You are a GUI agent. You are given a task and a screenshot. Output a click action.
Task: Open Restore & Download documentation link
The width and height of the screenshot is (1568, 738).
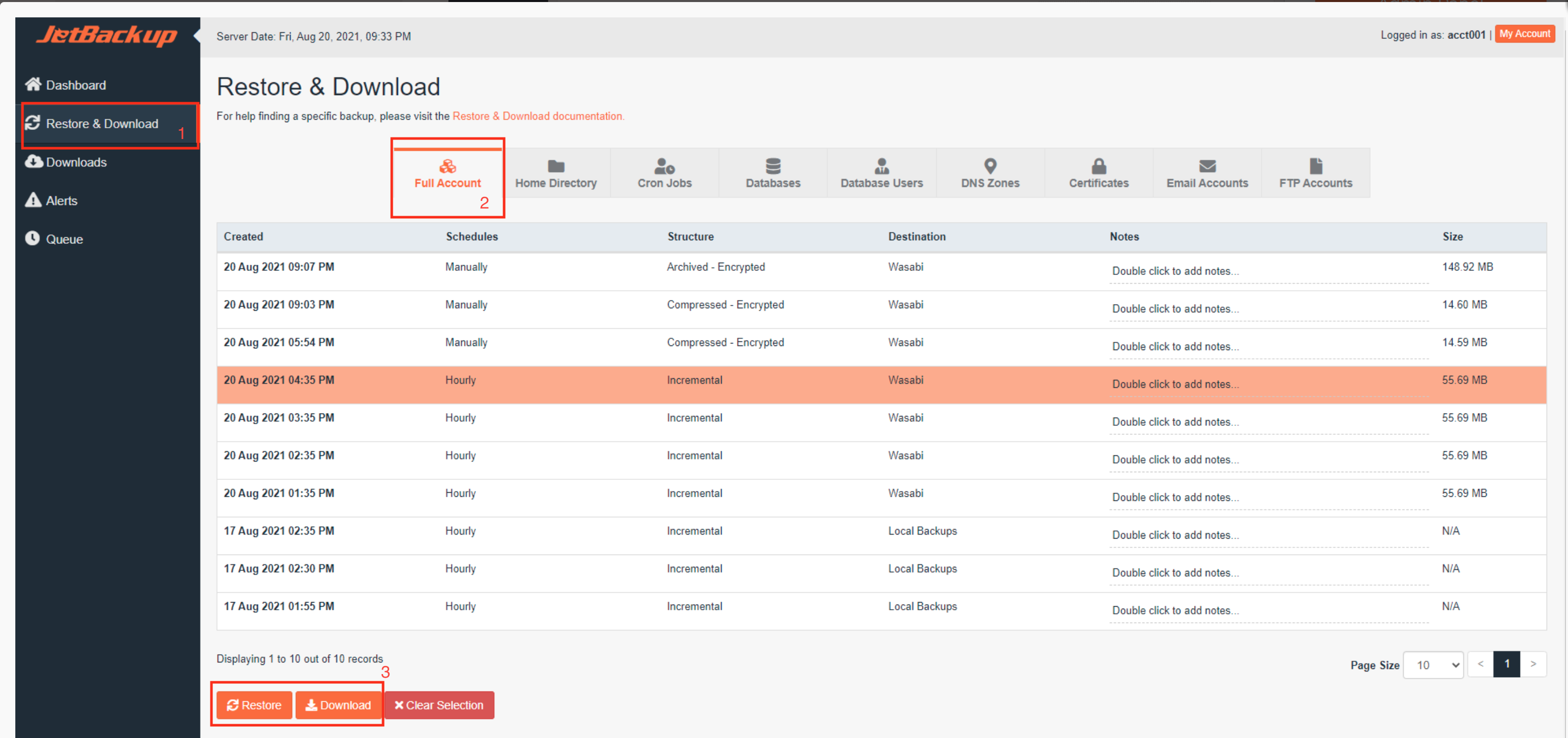[x=538, y=116]
